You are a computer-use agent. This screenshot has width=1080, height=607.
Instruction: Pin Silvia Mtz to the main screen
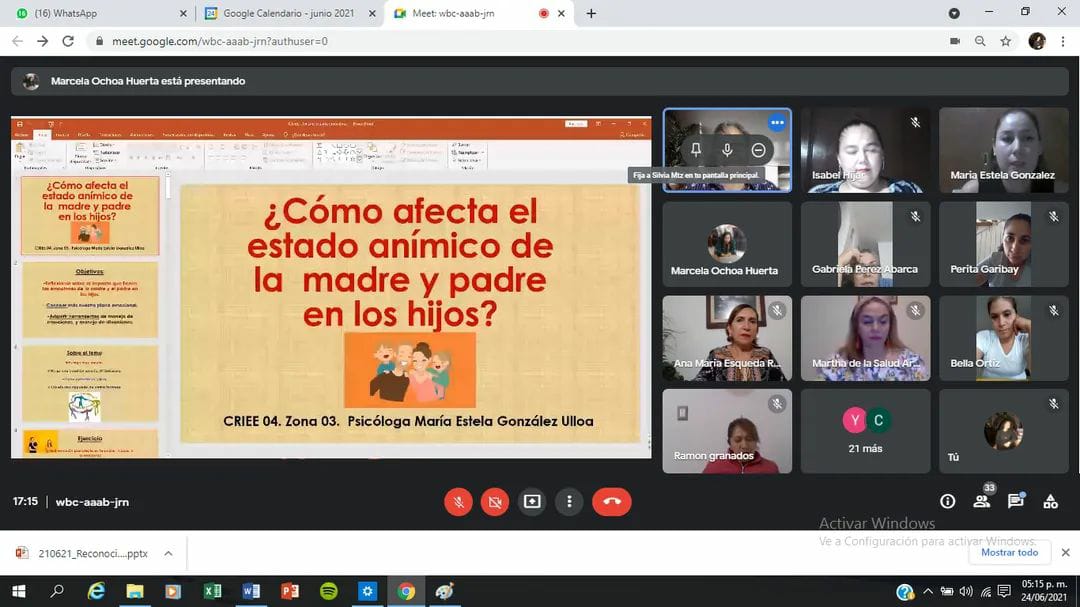pos(696,150)
